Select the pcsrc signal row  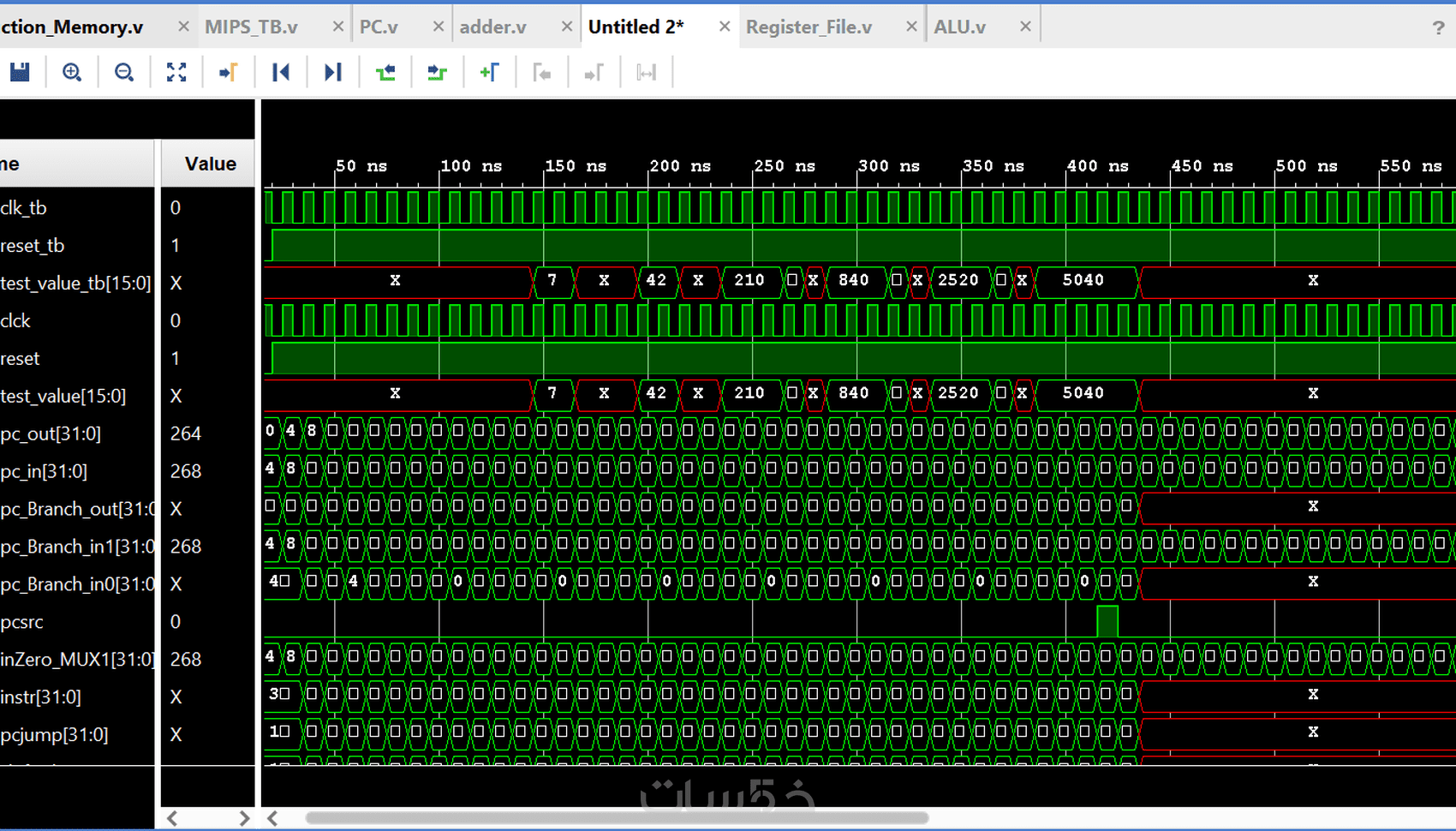pyautogui.click(x=22, y=622)
